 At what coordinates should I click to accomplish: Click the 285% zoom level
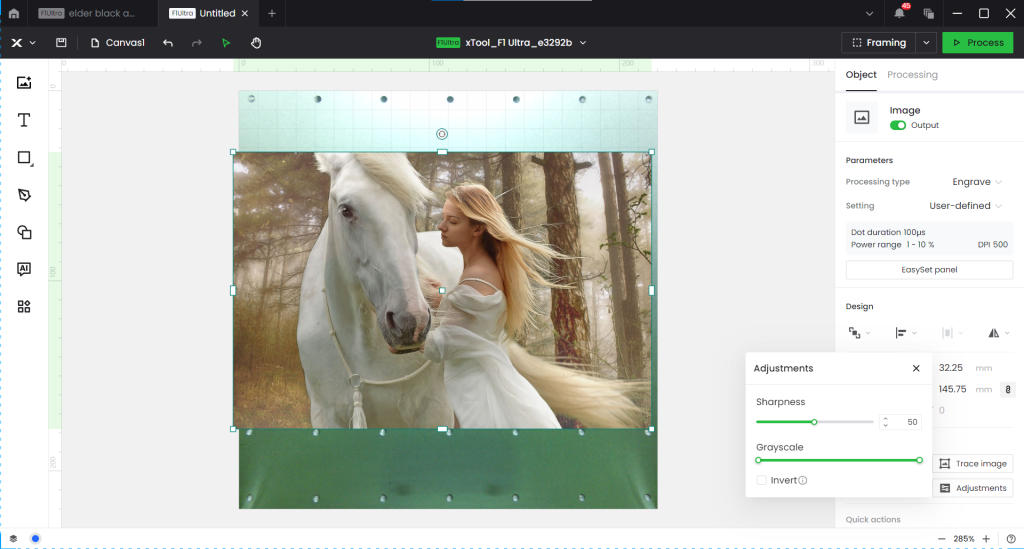click(963, 539)
